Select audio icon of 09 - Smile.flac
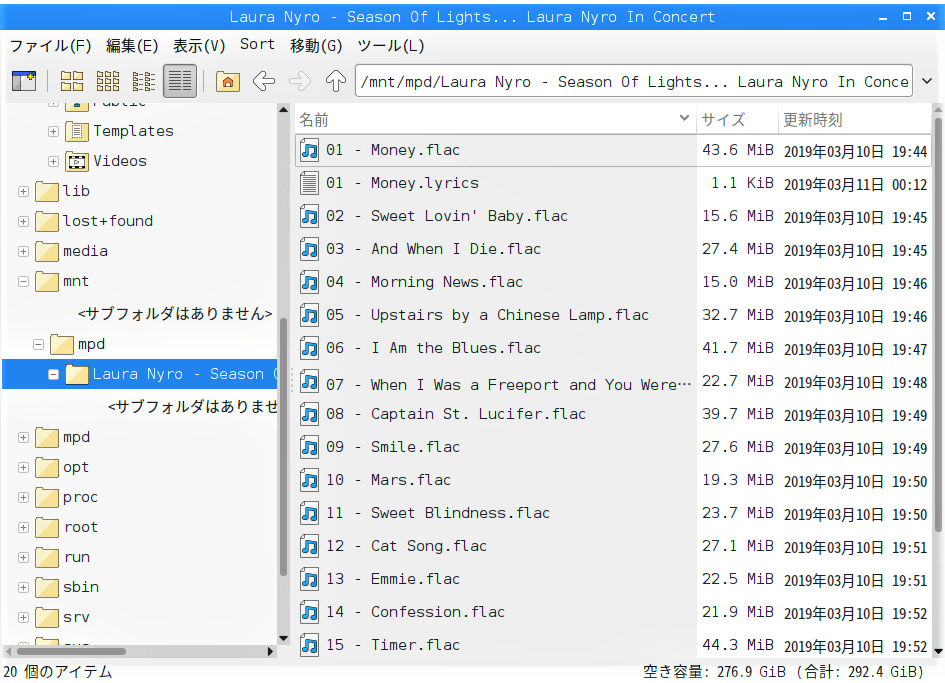945x683 pixels. point(309,447)
